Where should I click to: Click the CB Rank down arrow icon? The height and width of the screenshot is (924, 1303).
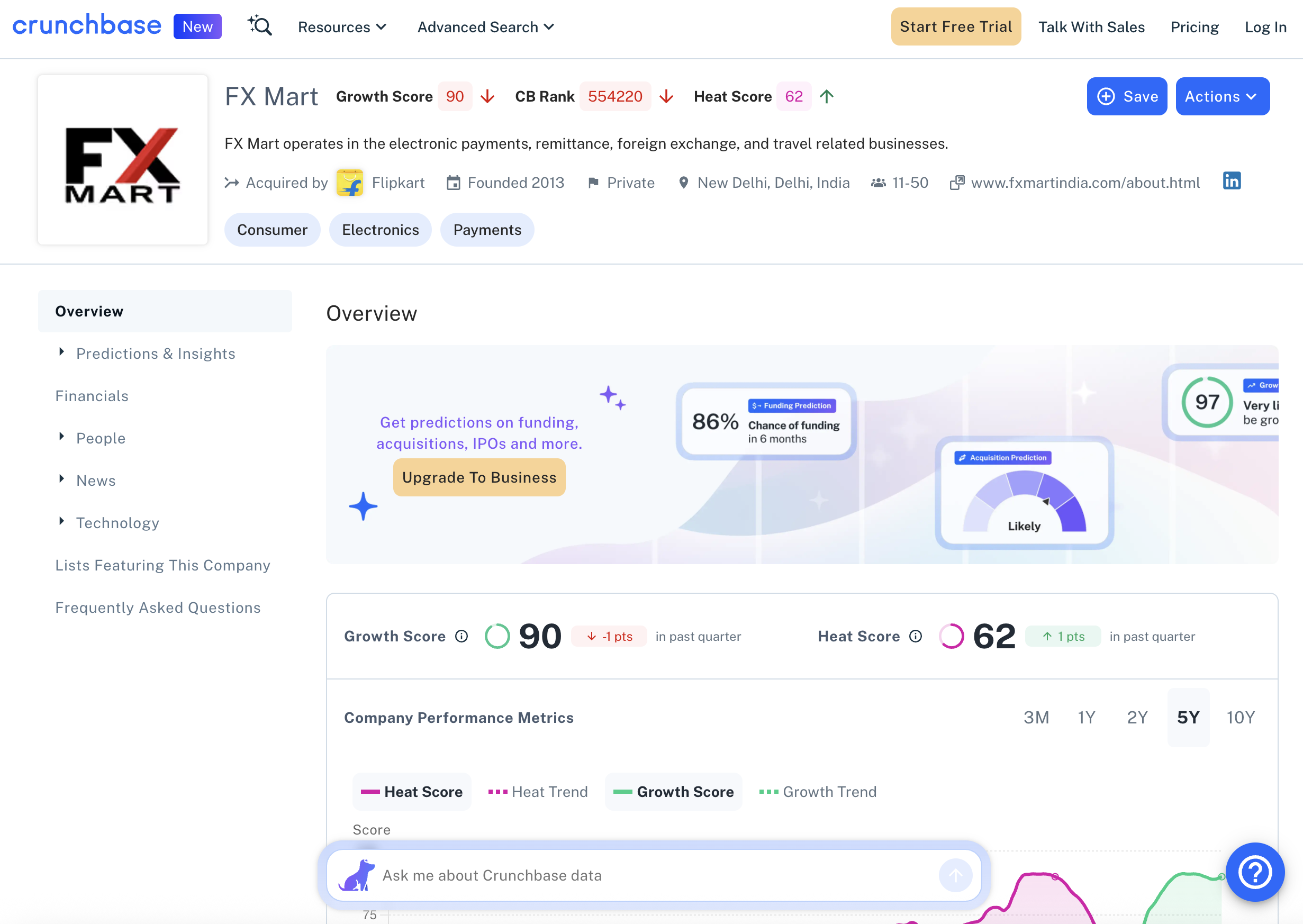pos(666,96)
